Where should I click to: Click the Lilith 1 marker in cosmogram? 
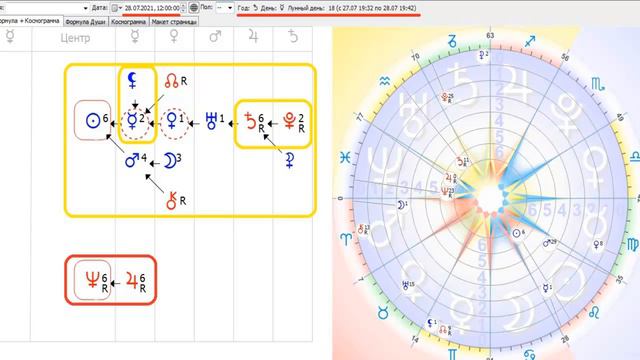[431, 324]
